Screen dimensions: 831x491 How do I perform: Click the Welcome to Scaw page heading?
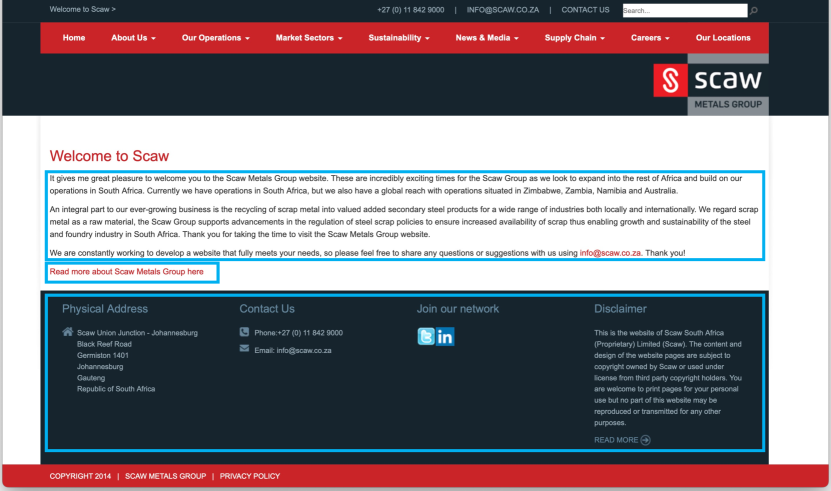point(109,156)
